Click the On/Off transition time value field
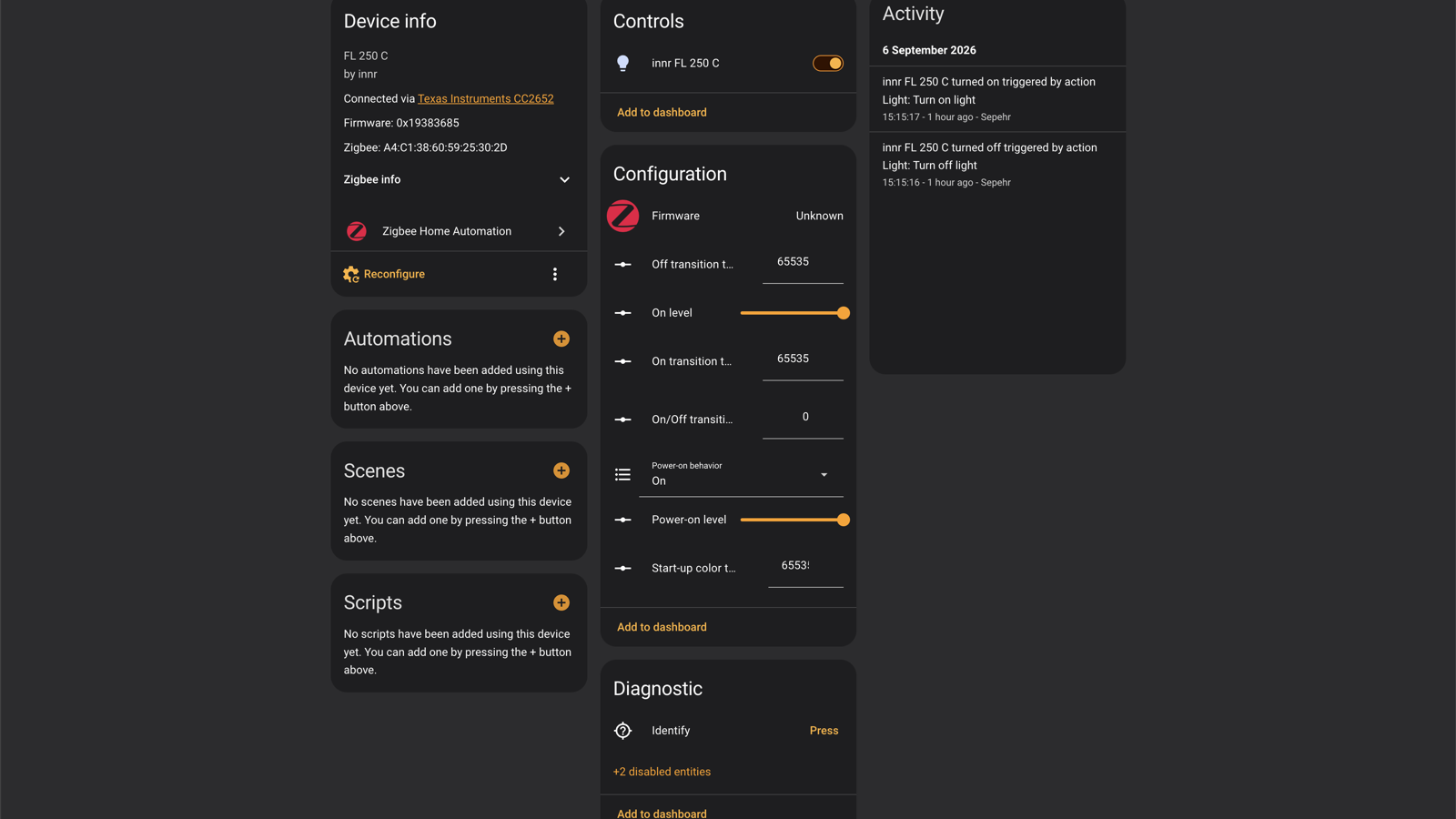This screenshot has height=819, width=1456. pyautogui.click(x=803, y=419)
